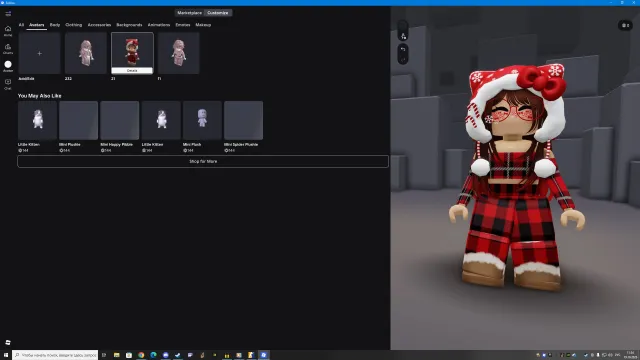Open Microsoft Edge from the taskbar
Image resolution: width=640 pixels, height=360 pixels.
153,355
